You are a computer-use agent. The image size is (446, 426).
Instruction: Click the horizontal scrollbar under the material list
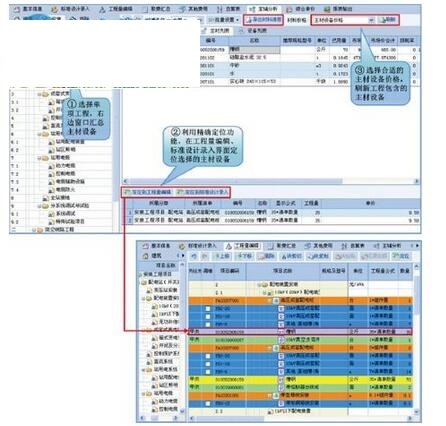[270, 181]
